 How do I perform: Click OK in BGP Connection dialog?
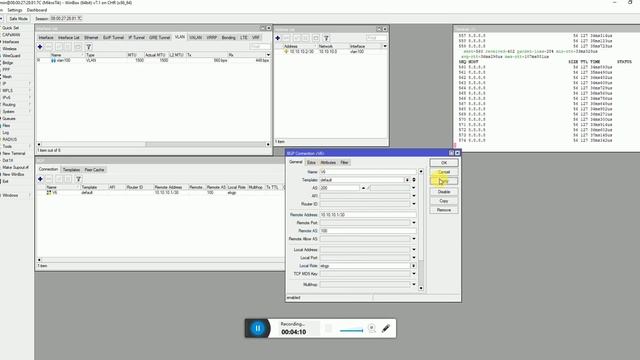point(444,163)
